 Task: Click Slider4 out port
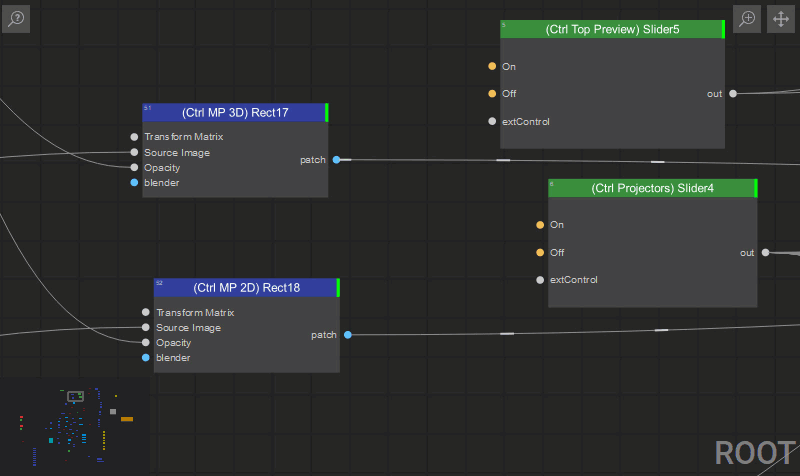pyautogui.click(x=765, y=252)
